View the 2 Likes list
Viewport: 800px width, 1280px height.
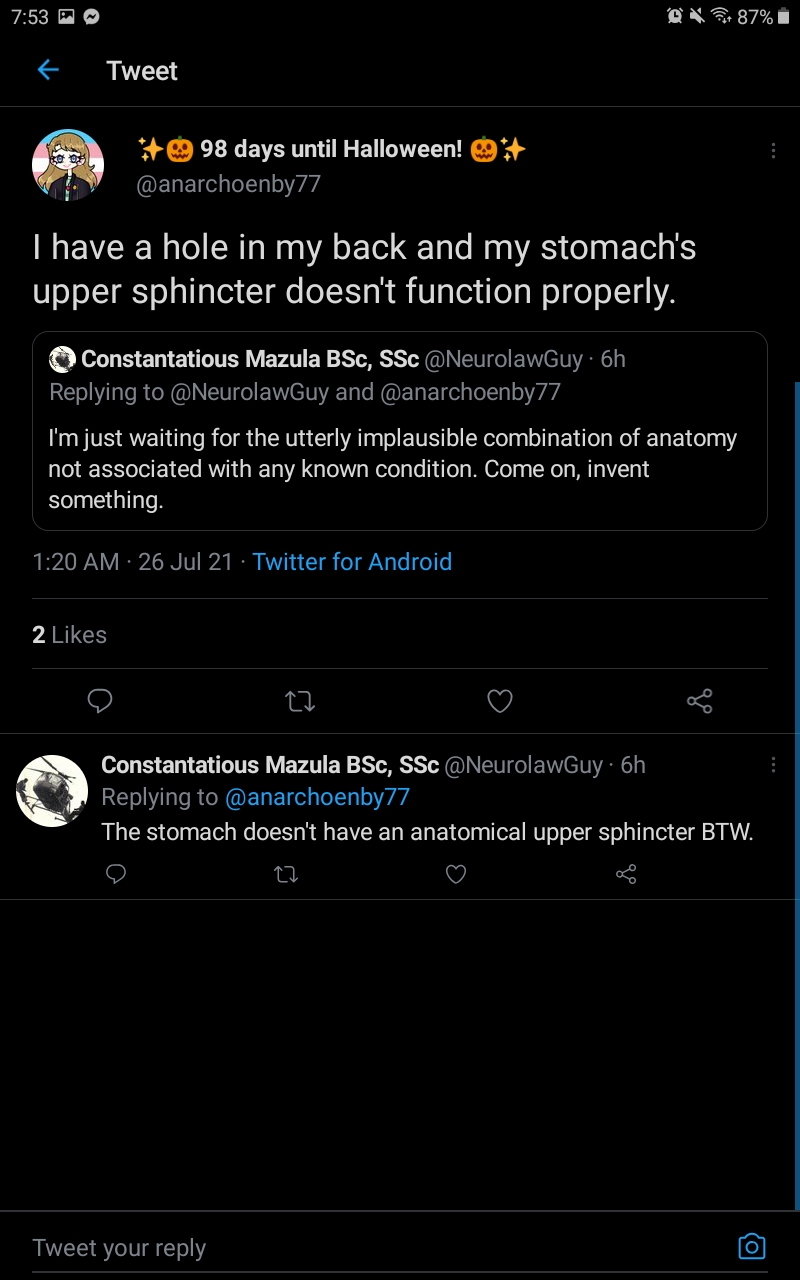tap(70, 635)
